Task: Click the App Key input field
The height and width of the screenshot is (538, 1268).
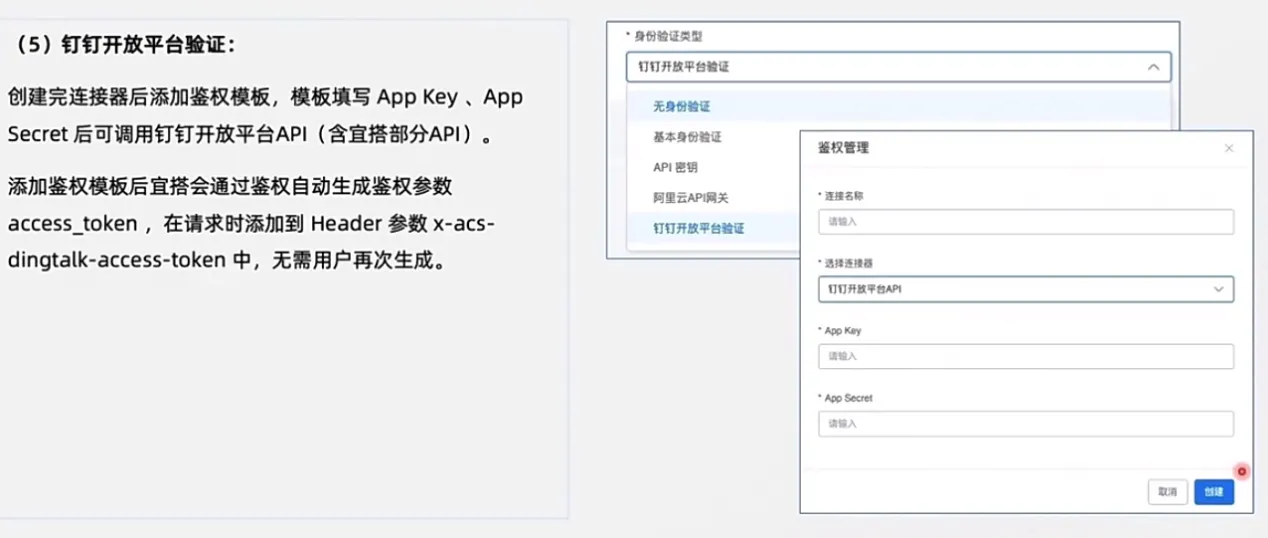Action: point(1026,356)
